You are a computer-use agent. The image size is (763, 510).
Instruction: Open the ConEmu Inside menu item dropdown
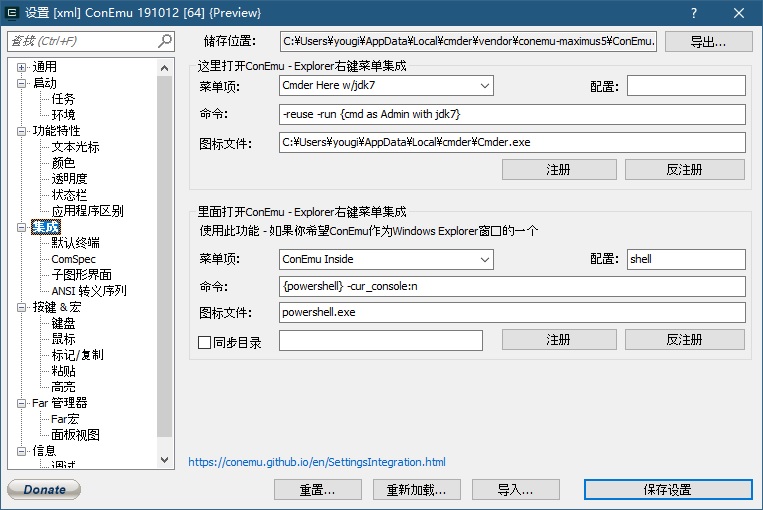[485, 260]
